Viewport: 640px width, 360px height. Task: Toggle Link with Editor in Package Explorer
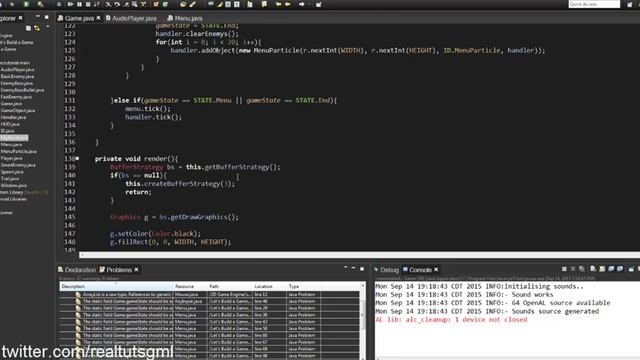[x=37, y=28]
